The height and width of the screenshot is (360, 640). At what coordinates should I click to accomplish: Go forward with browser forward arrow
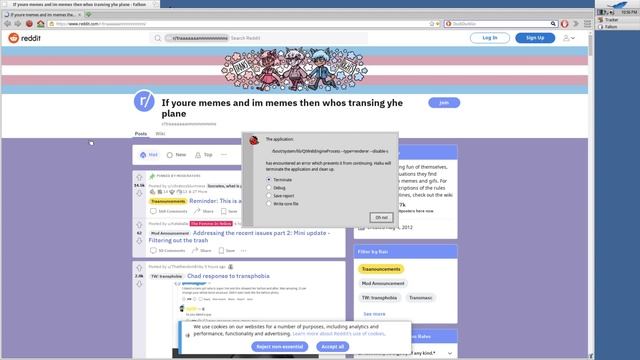[x=18, y=24]
